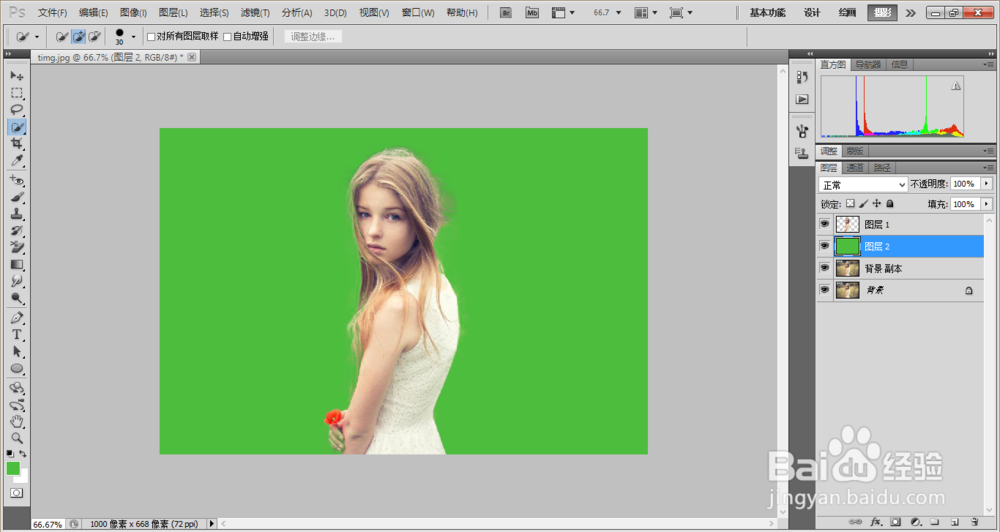Select the 3D Camera Rotate tool
1000x532 pixels.
pyautogui.click(x=17, y=405)
